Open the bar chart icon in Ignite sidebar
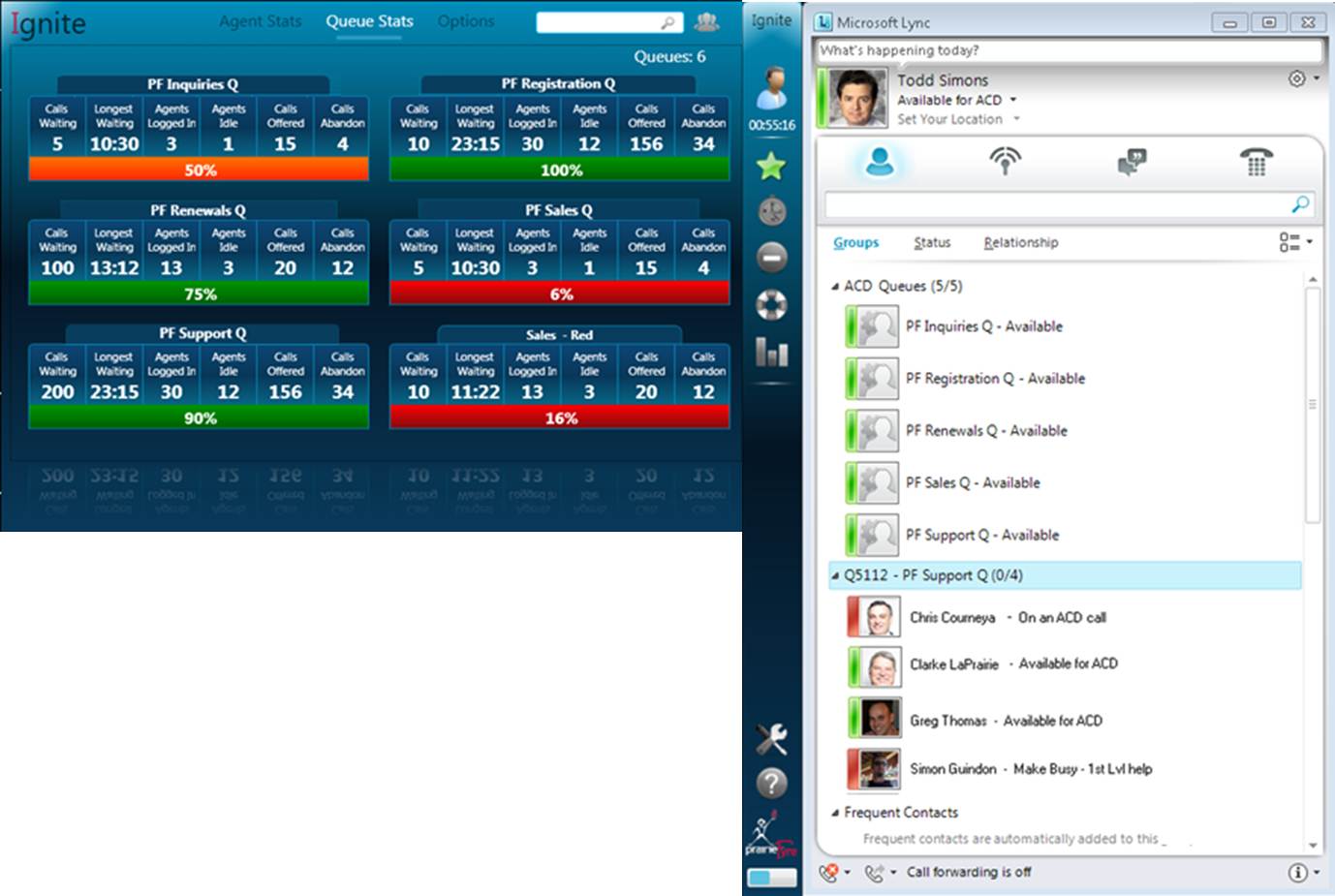This screenshot has height=896, width=1335. pos(771,352)
